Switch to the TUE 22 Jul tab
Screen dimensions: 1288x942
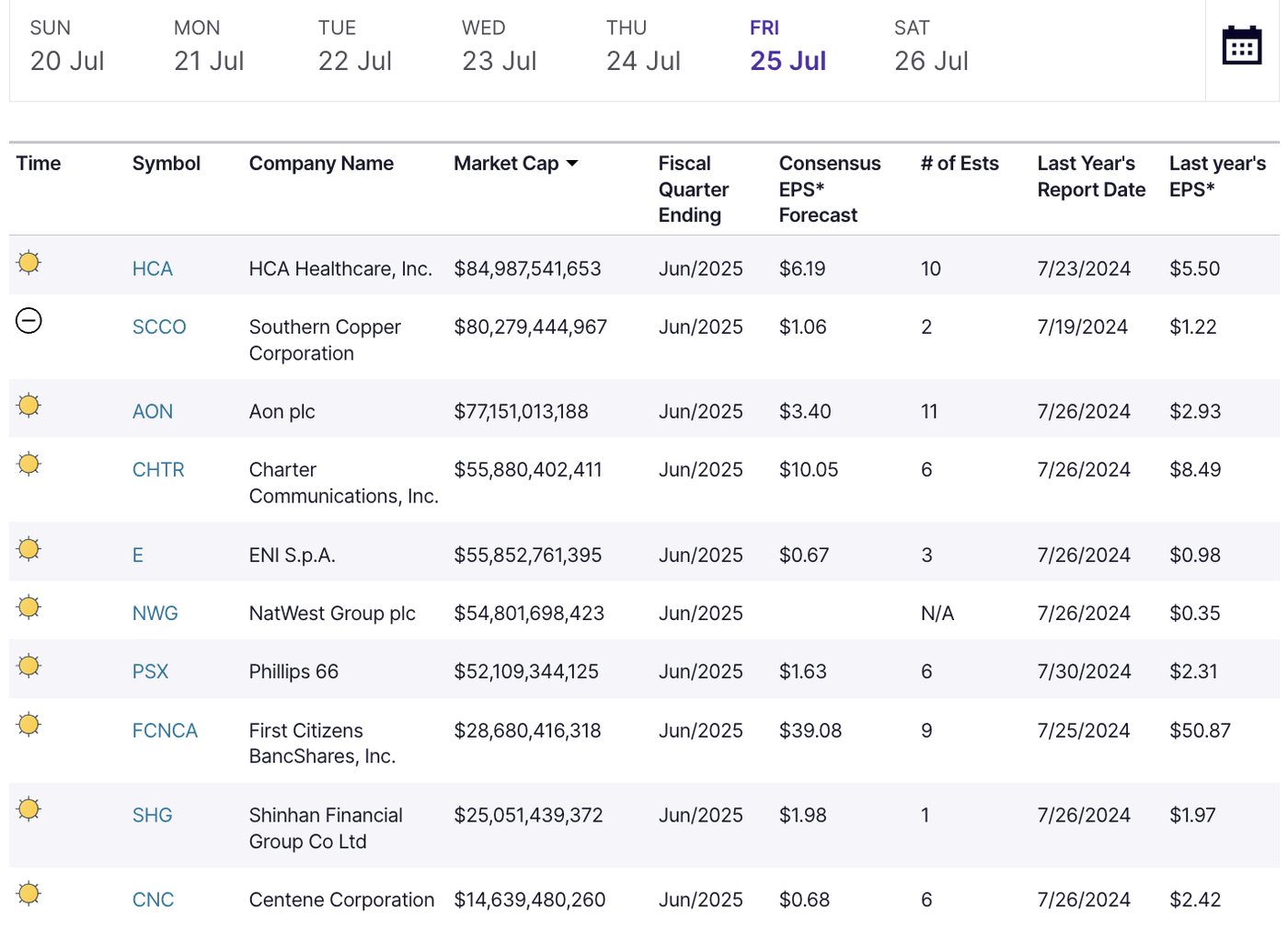click(x=354, y=46)
